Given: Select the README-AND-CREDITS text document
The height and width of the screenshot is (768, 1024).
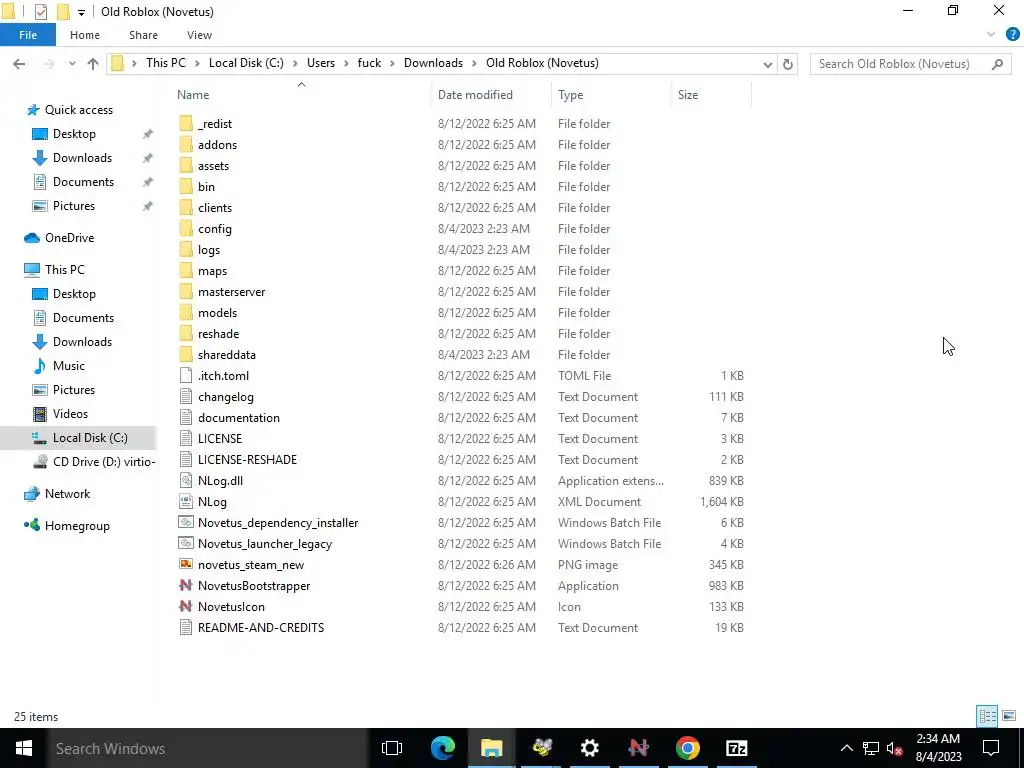Looking at the screenshot, I should tap(261, 628).
